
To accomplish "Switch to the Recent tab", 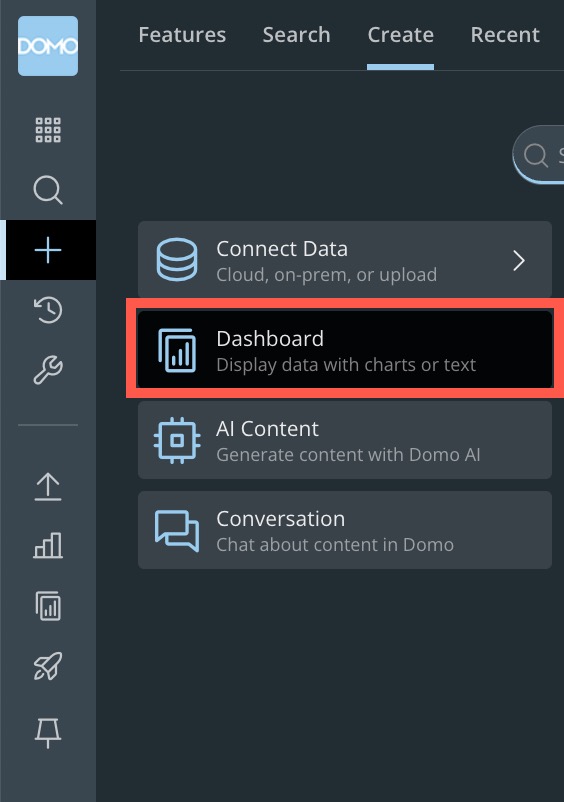I will click(505, 35).
